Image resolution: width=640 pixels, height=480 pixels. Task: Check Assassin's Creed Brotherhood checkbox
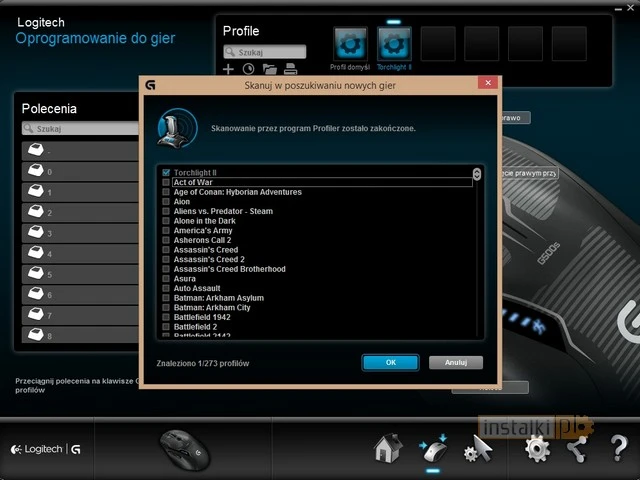click(166, 269)
